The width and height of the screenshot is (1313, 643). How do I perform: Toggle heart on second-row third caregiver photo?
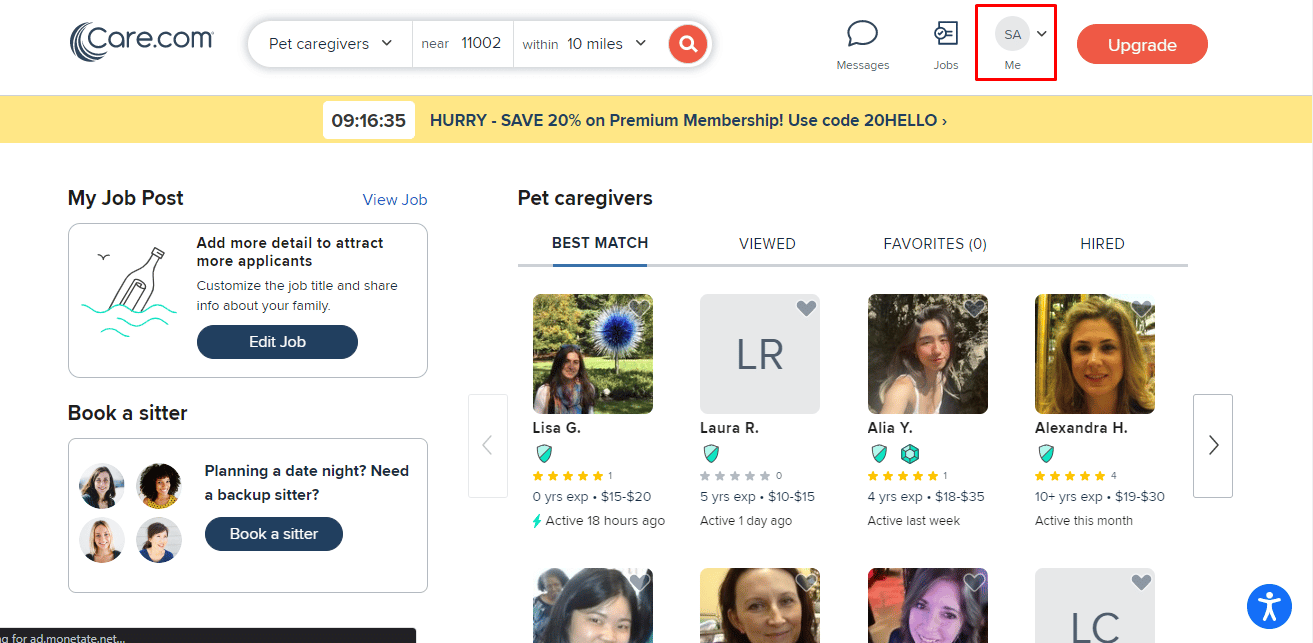(x=974, y=582)
